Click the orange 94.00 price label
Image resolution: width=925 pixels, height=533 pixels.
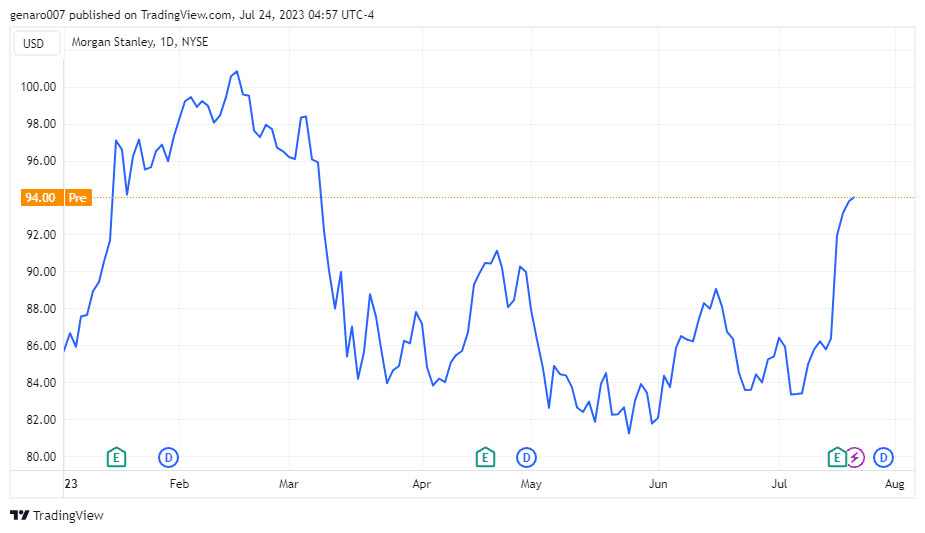(41, 198)
